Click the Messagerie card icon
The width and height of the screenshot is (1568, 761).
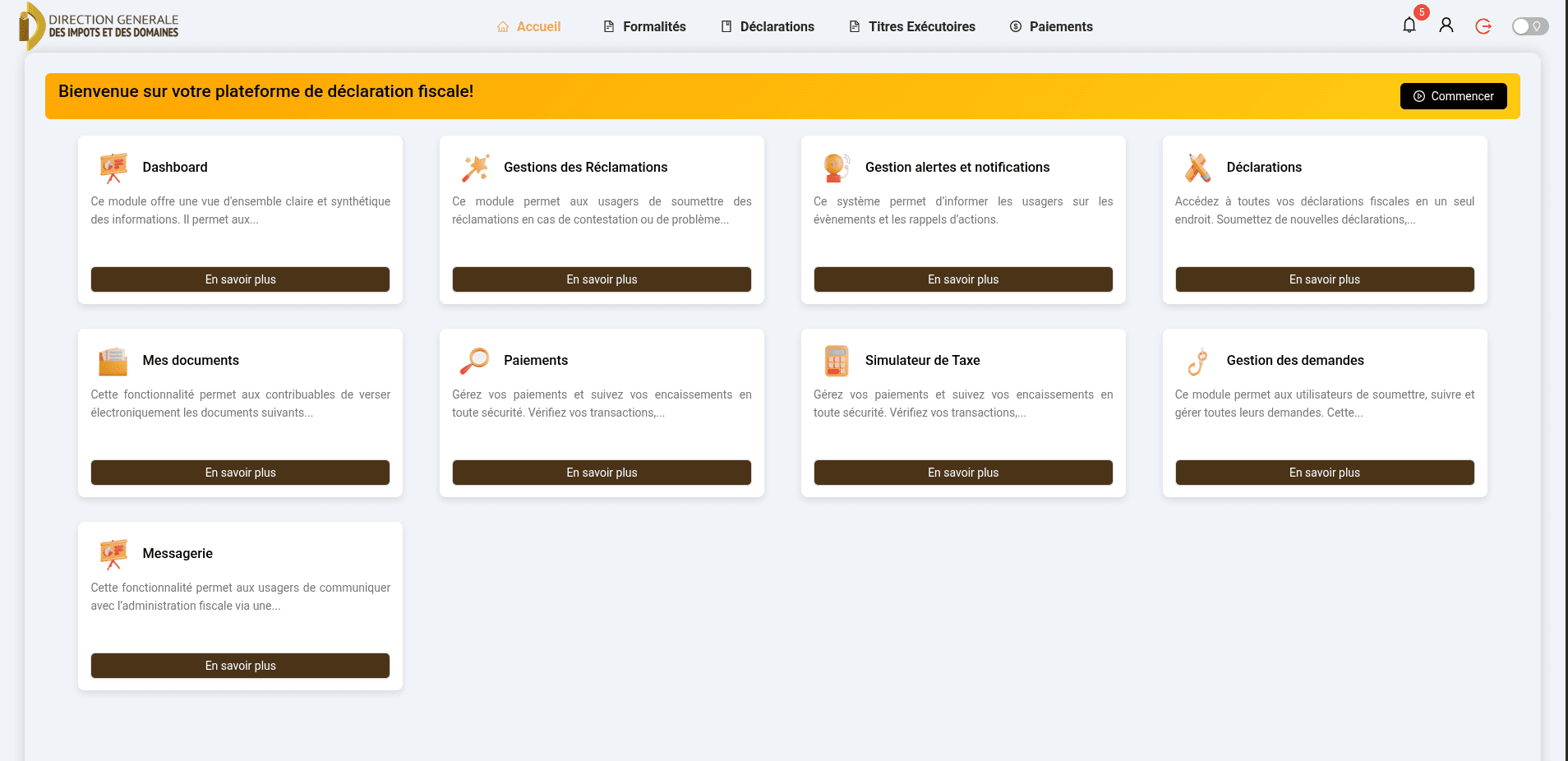click(x=113, y=553)
